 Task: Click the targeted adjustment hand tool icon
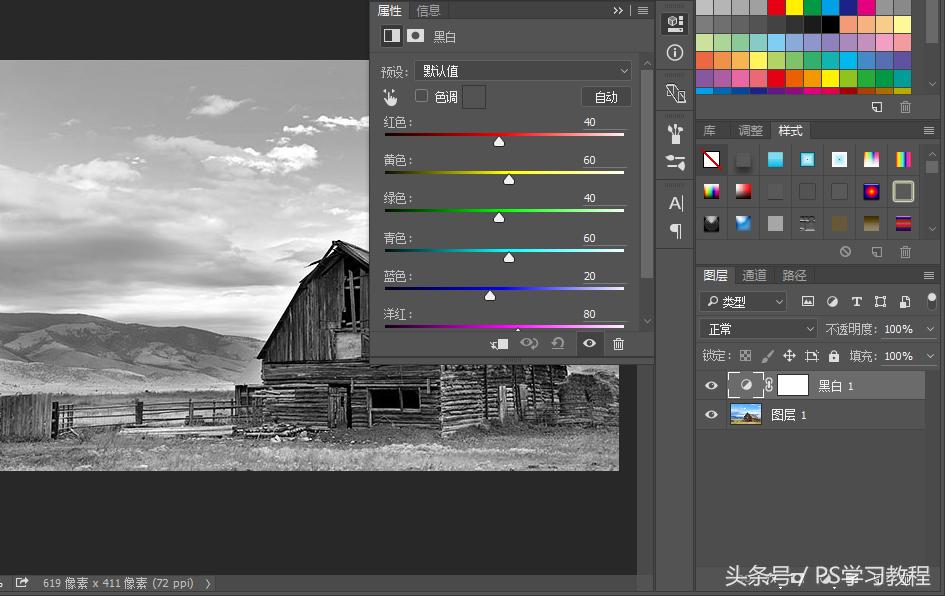click(390, 97)
